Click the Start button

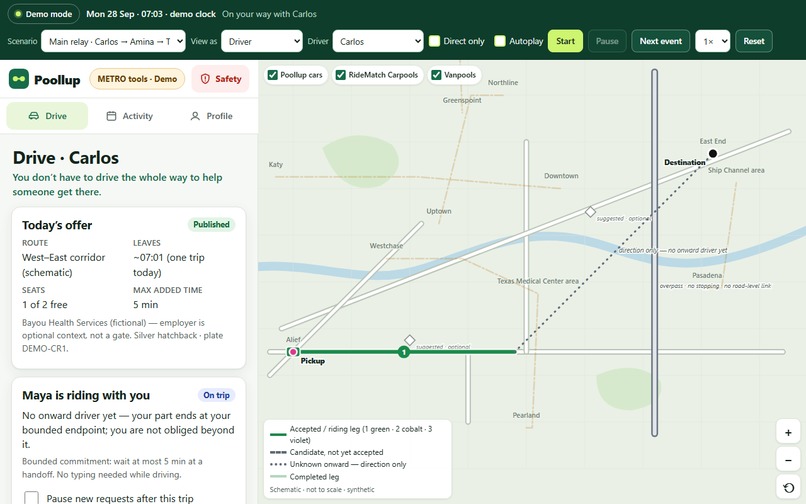point(565,41)
